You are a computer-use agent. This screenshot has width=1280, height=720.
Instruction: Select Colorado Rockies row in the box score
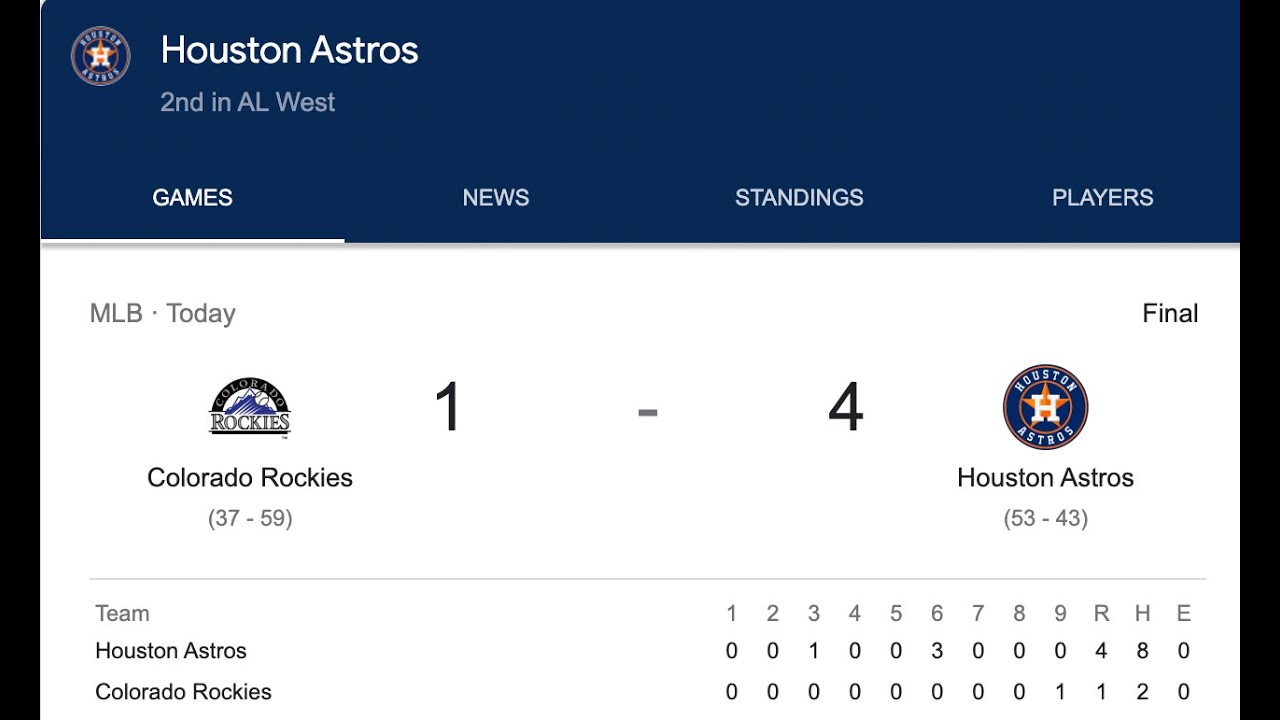pos(183,692)
